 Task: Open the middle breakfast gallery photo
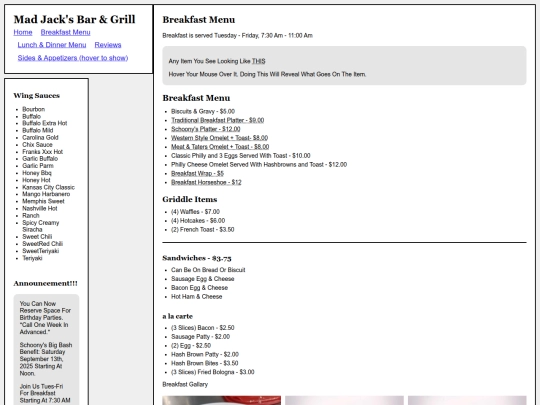(x=344, y=401)
